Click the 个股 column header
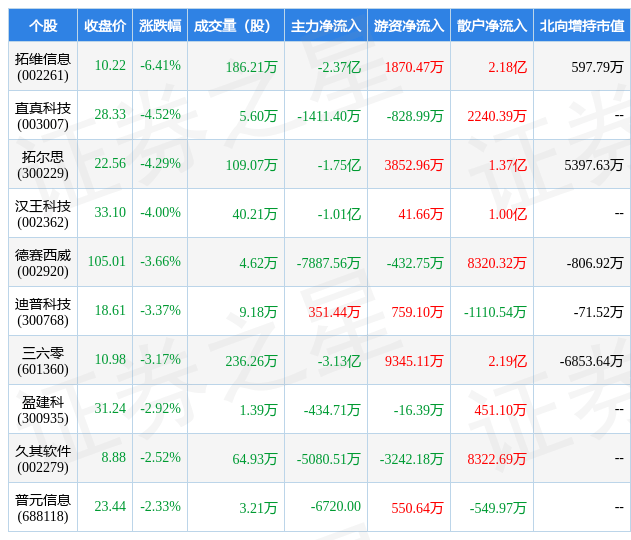Viewport: 631px width, 540px height. click(43, 26)
